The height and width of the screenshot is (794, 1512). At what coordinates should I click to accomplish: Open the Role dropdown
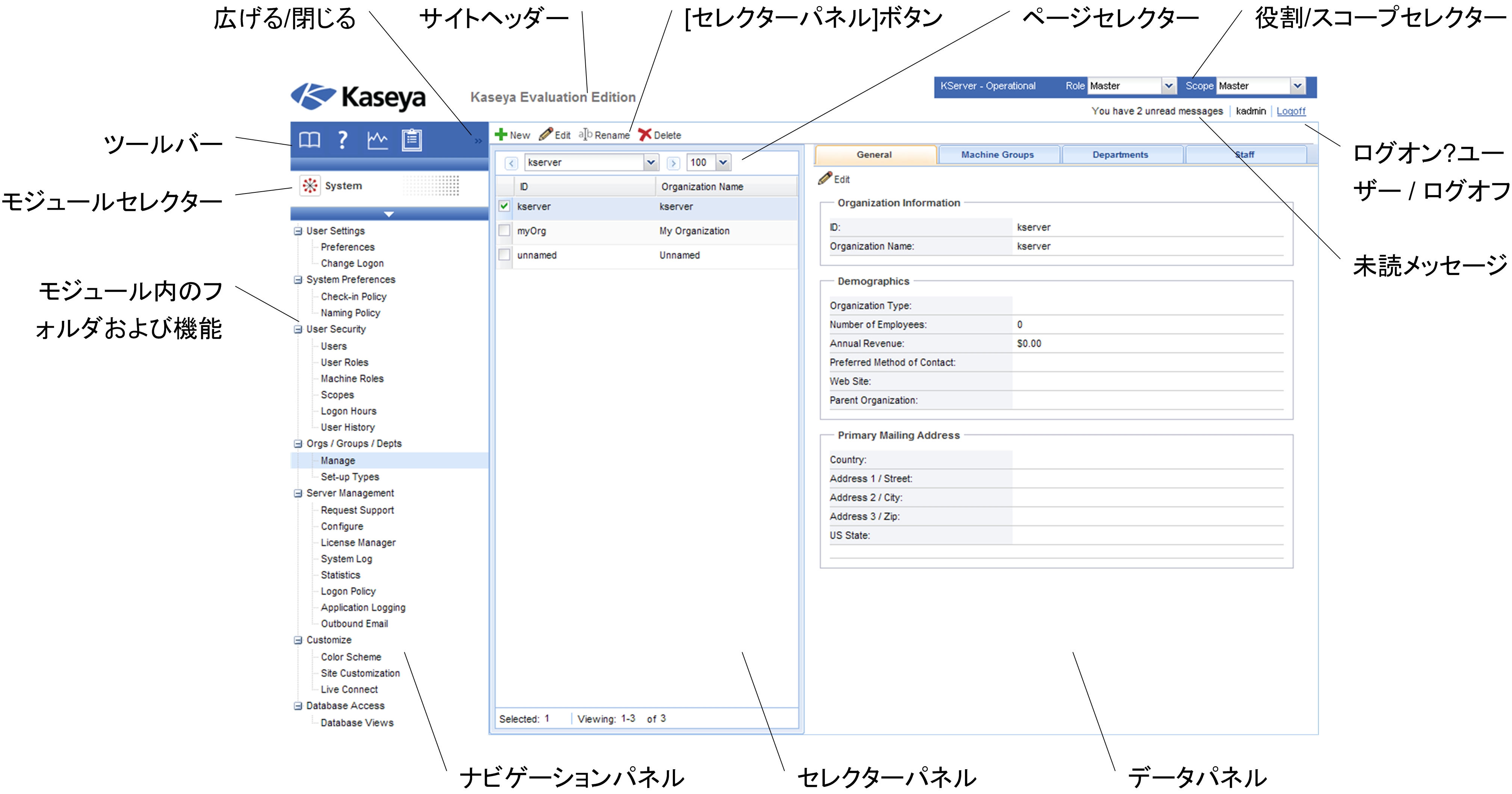click(1169, 86)
